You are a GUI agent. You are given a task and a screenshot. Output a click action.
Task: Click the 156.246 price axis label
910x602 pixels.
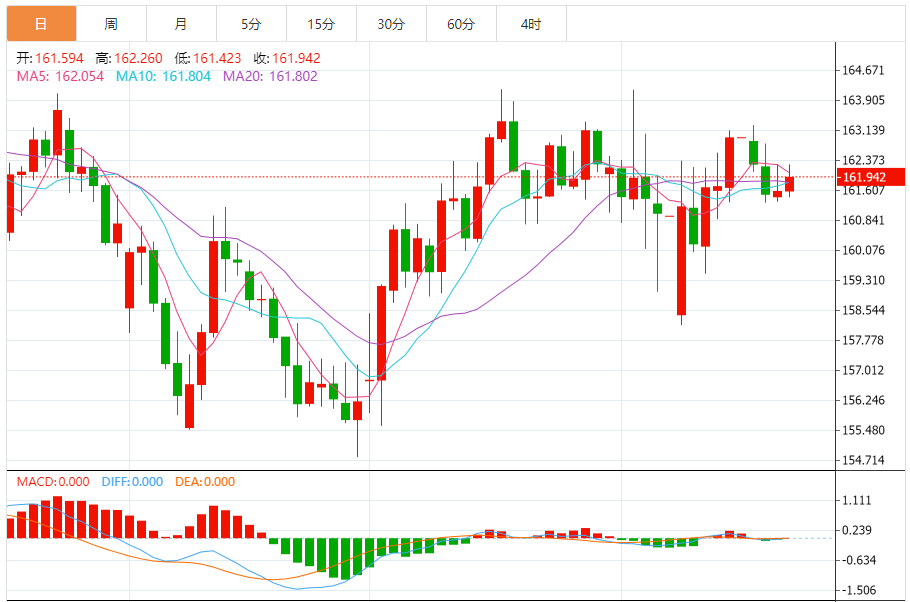(863, 400)
